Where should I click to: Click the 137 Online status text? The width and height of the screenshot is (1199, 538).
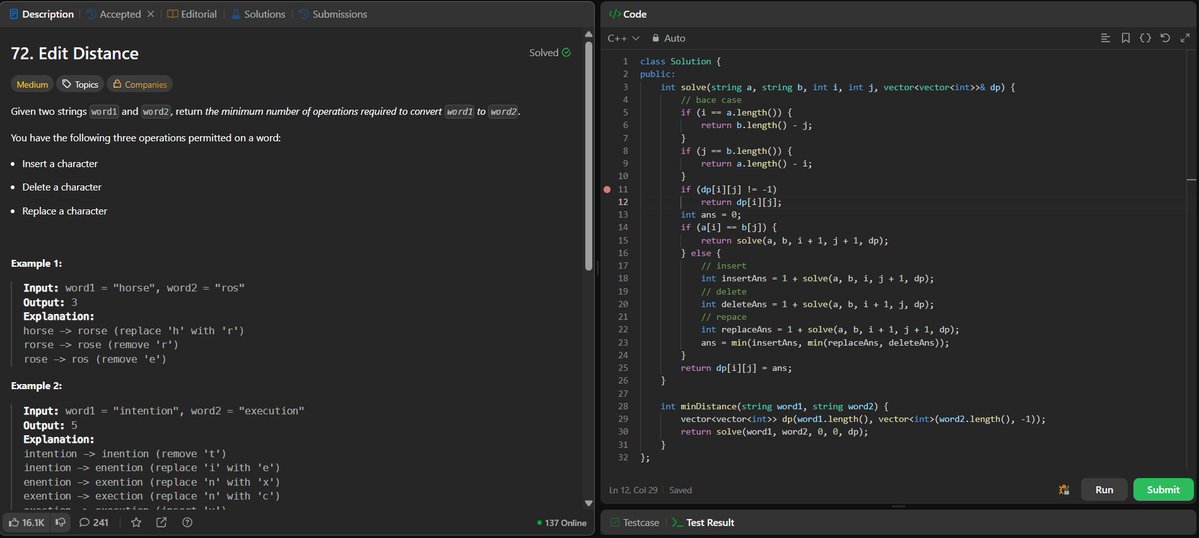click(566, 523)
